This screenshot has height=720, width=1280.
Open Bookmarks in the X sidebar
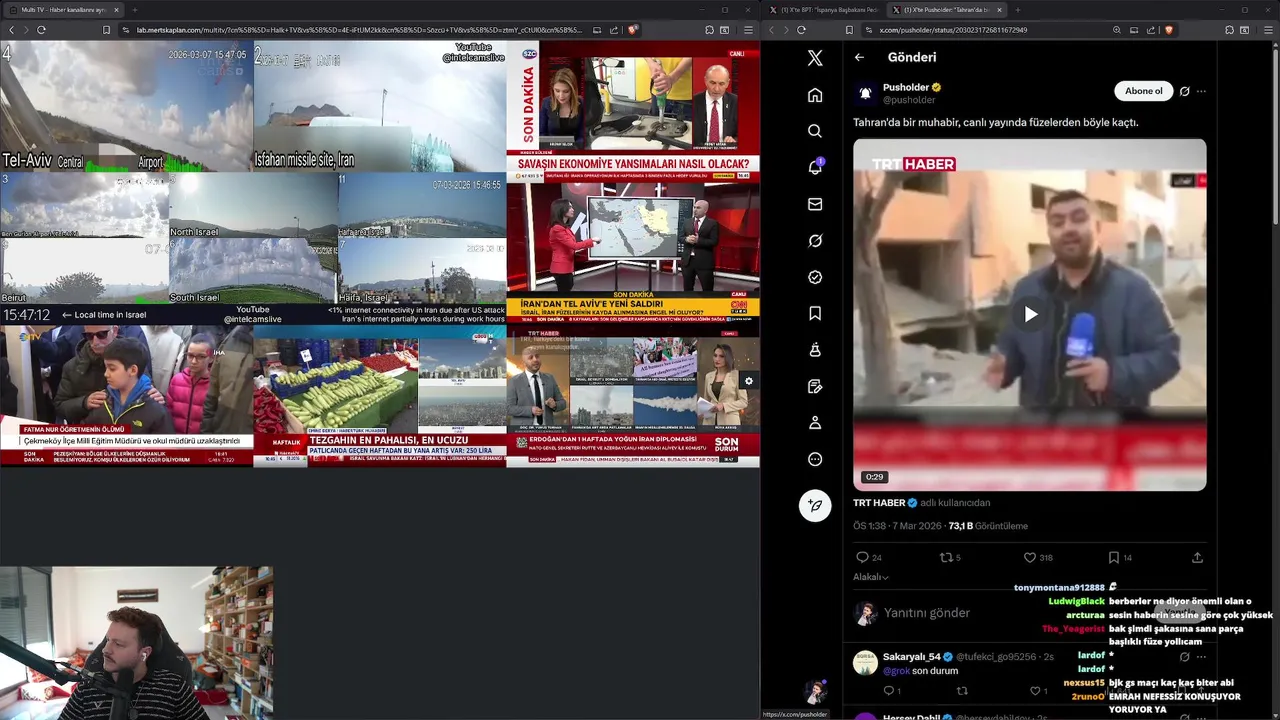pos(815,313)
